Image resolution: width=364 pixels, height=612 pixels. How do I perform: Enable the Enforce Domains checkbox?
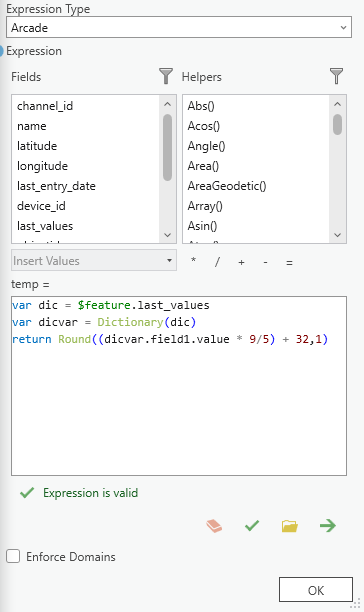(13, 556)
